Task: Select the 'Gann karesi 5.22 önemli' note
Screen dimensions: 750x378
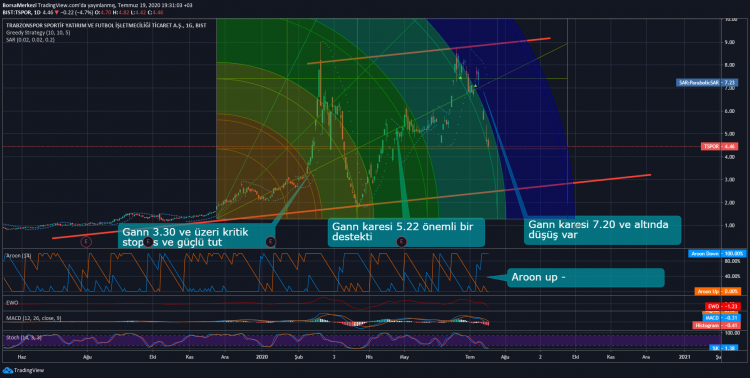Action: 406,232
